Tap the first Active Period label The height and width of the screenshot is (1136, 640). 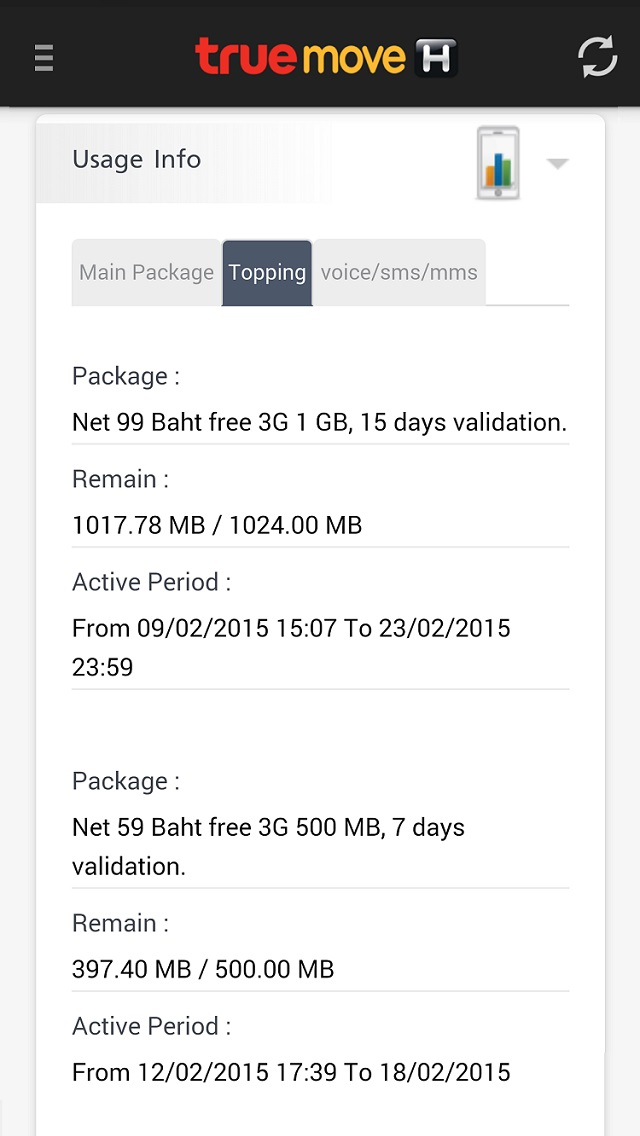pyautogui.click(x=151, y=582)
